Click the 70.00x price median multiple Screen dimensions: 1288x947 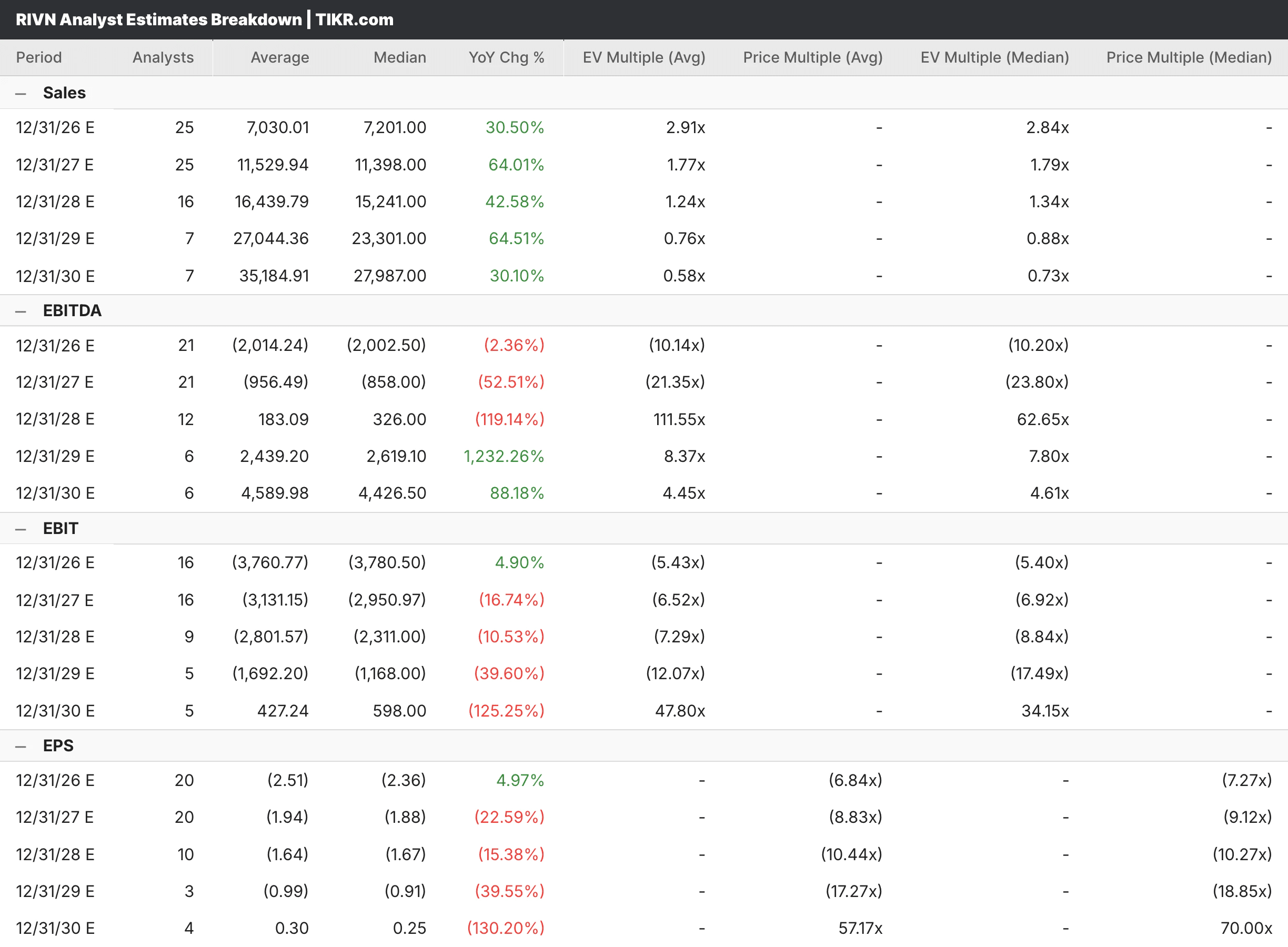pyautogui.click(x=1246, y=928)
